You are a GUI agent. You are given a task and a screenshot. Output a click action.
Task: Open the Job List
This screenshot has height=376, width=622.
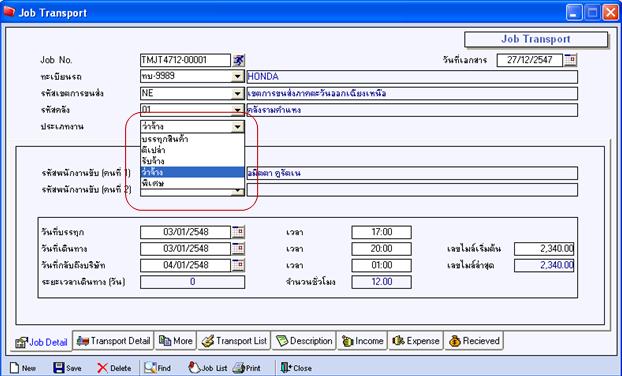coord(207,368)
